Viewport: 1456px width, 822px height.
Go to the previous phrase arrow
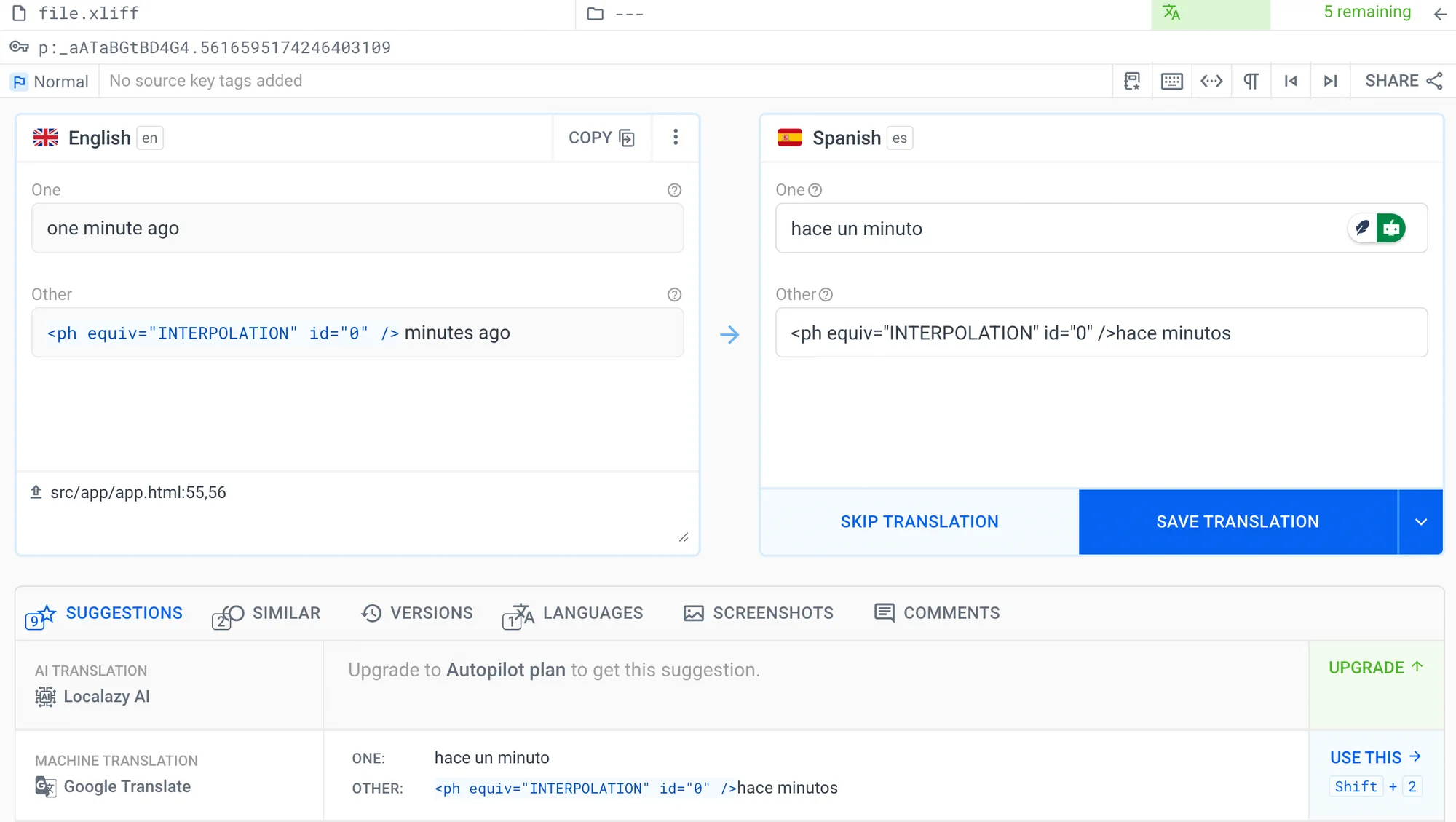1291,81
